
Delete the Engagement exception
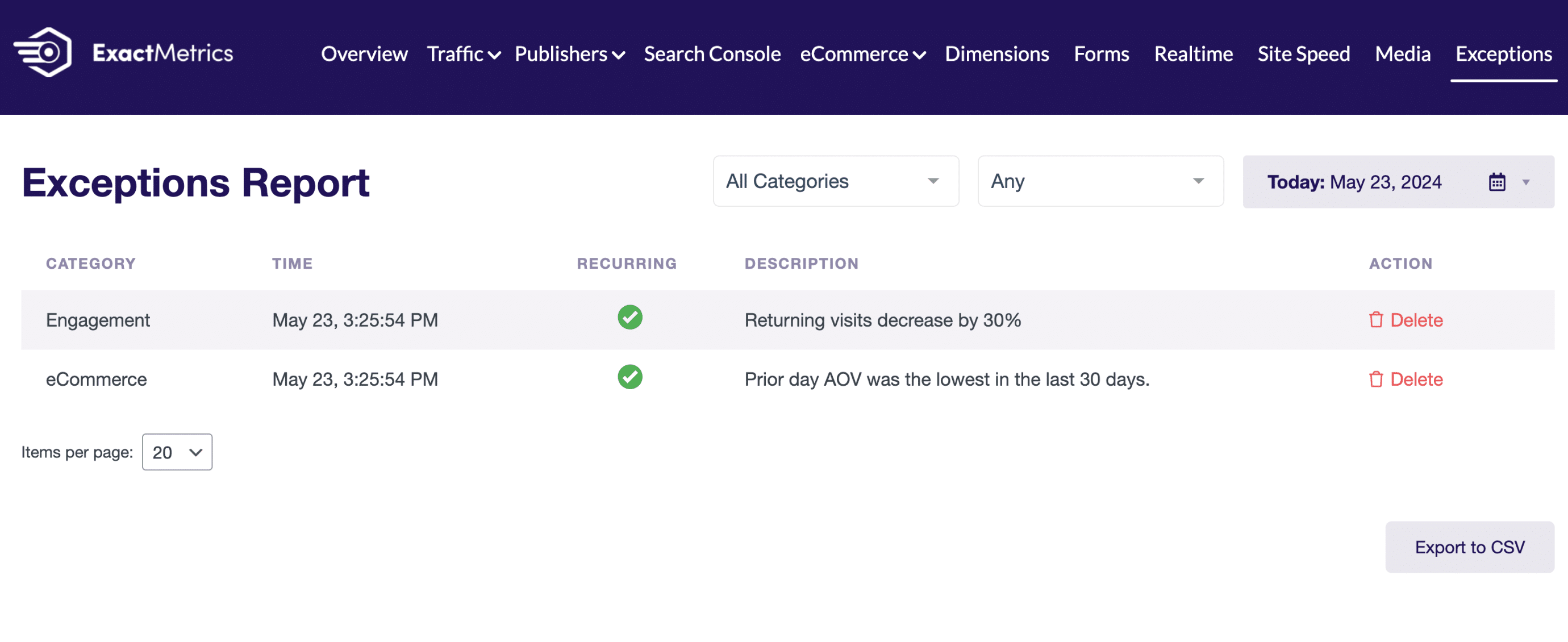pos(1406,319)
